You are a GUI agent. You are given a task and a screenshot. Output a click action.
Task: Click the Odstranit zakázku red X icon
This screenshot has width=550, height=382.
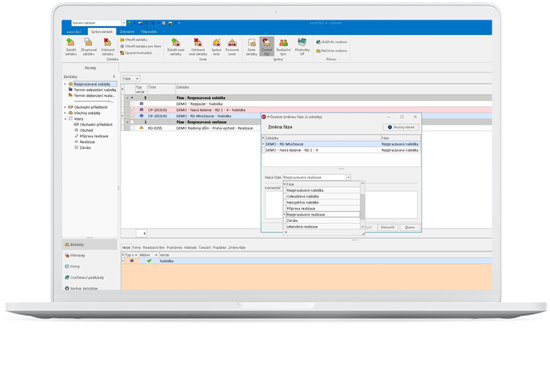(x=107, y=43)
